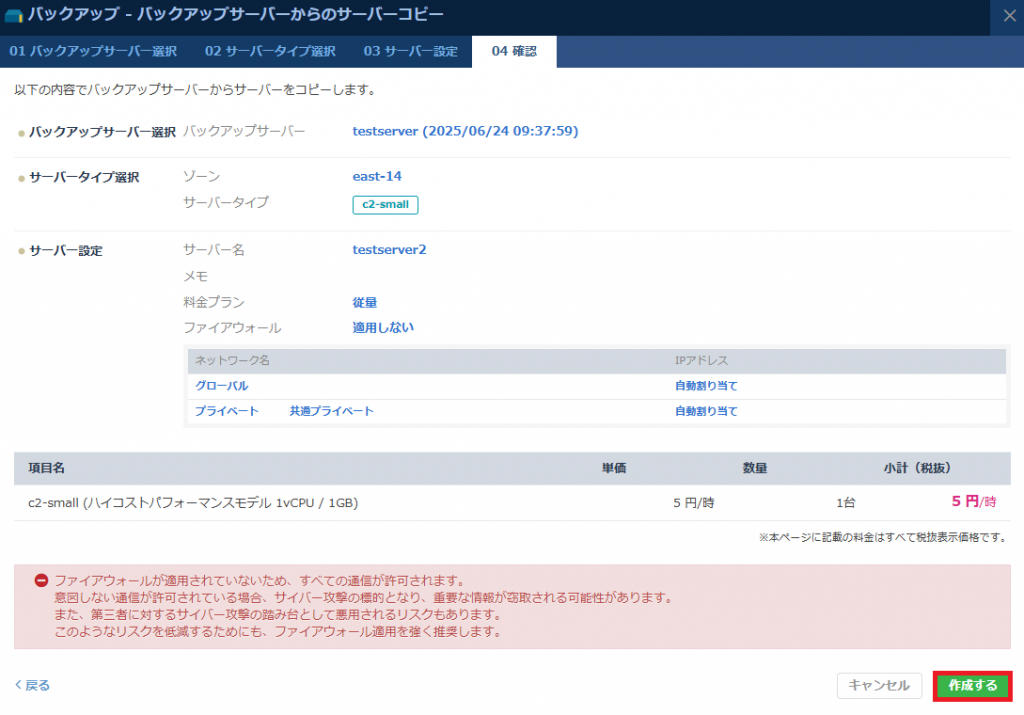Click the green 作成する button

(x=972, y=686)
